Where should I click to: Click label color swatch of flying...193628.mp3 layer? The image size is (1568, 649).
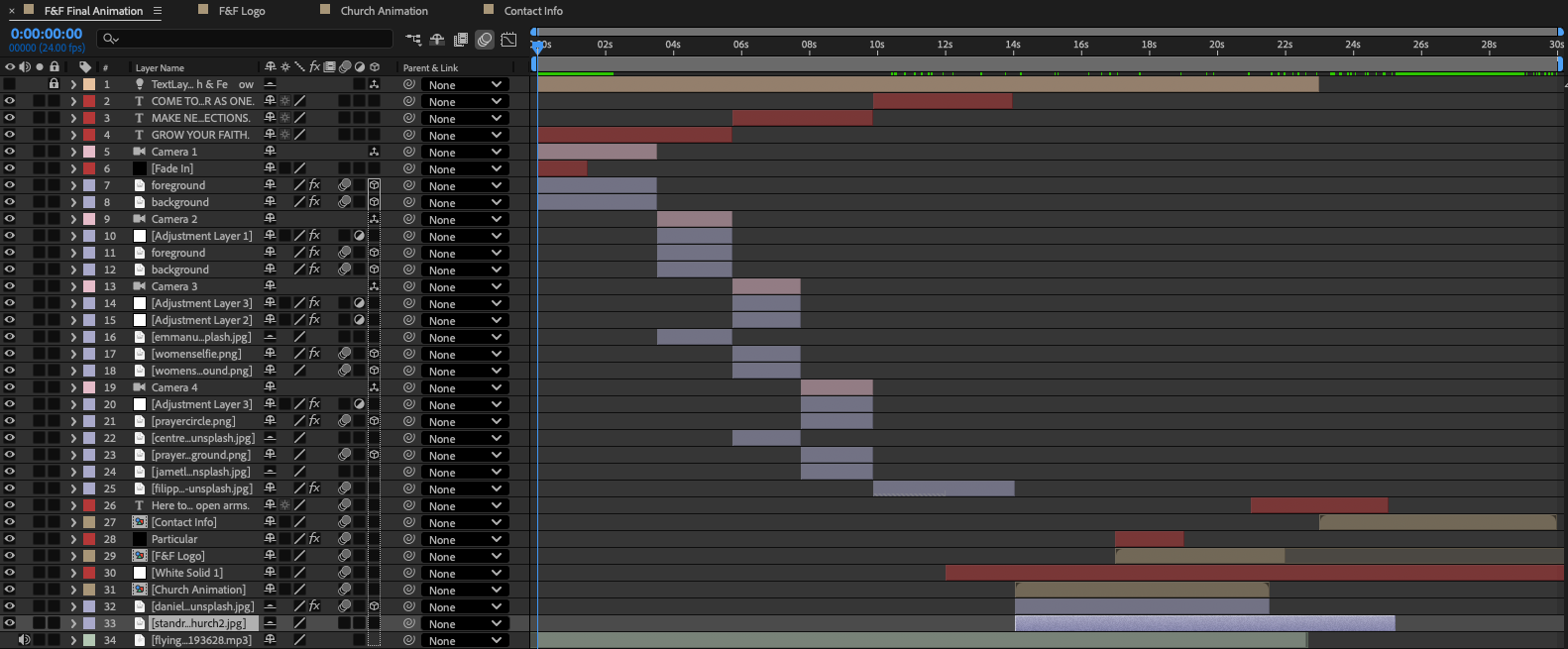coord(89,640)
